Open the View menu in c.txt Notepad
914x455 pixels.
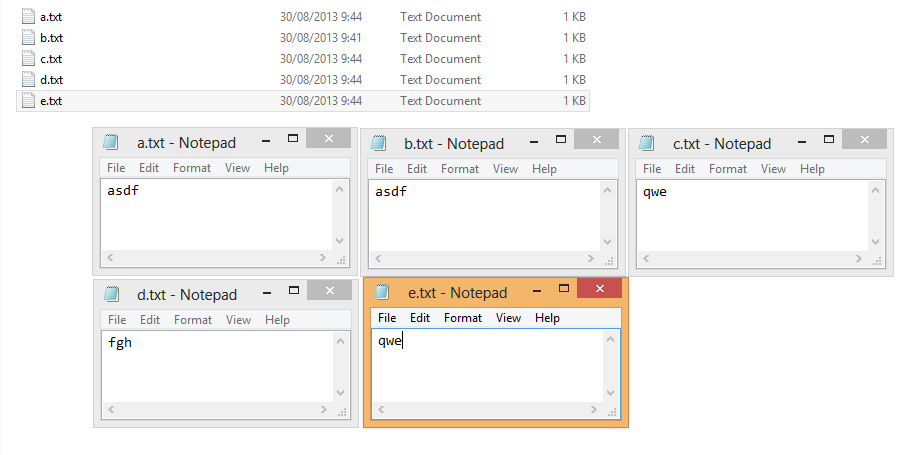774,169
